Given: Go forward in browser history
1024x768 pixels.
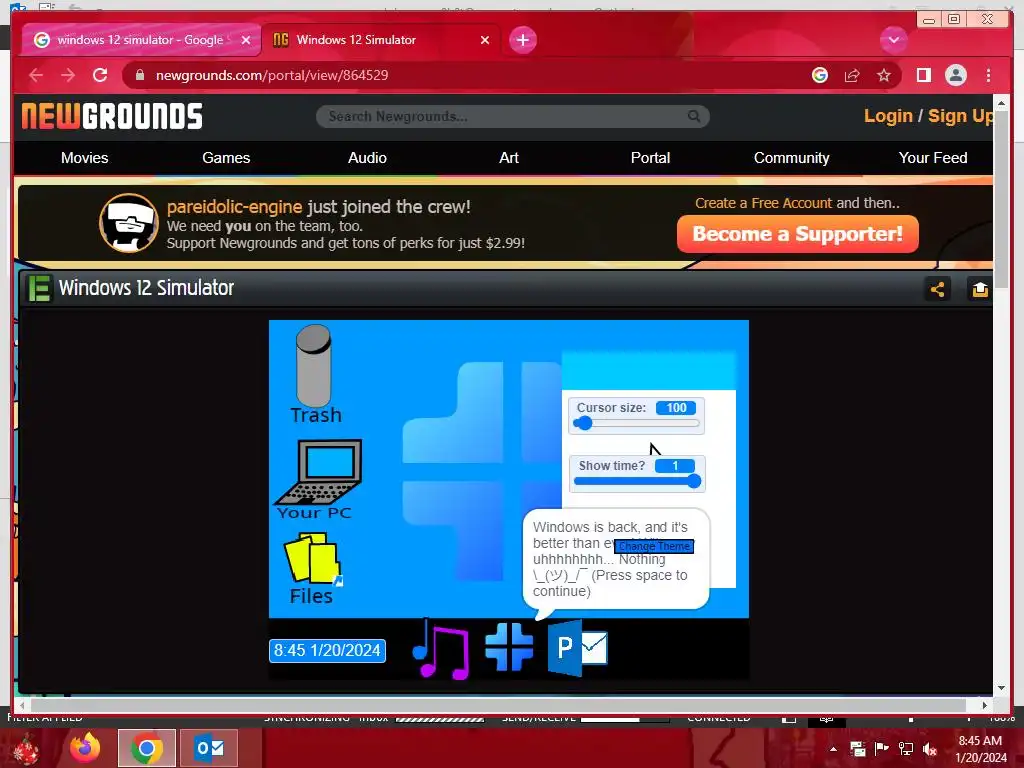Looking at the screenshot, I should tap(68, 75).
